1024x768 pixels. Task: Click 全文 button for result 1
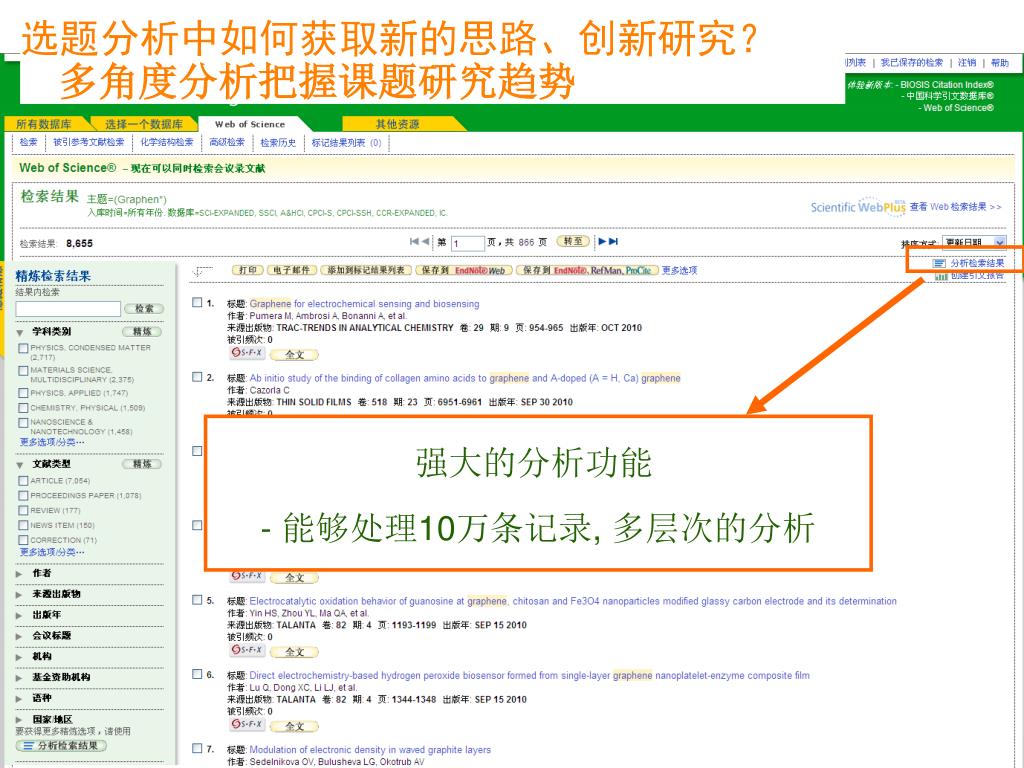tap(295, 355)
